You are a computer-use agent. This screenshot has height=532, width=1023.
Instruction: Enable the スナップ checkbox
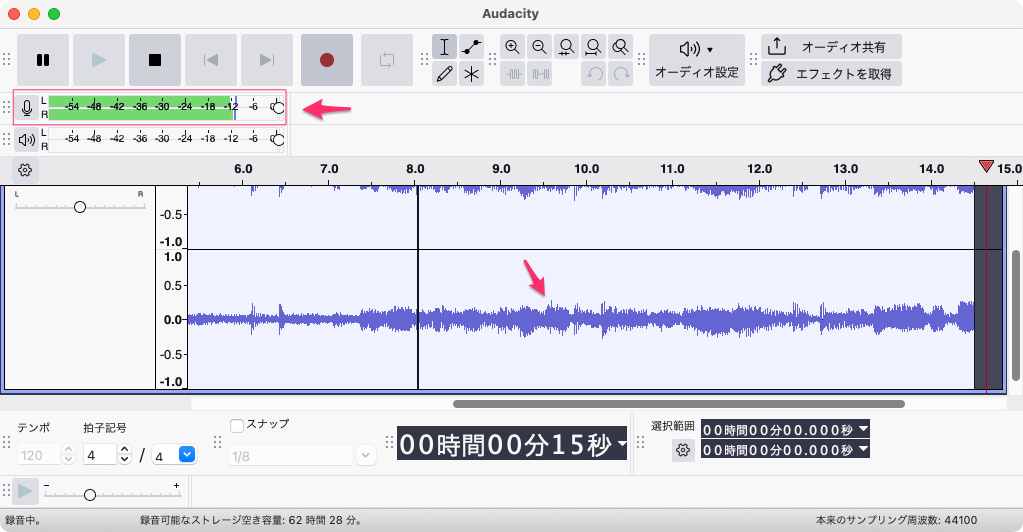tap(237, 425)
